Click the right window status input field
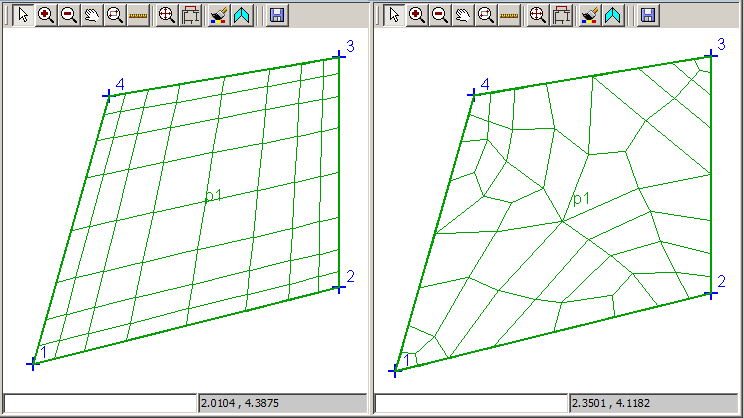 (471, 403)
